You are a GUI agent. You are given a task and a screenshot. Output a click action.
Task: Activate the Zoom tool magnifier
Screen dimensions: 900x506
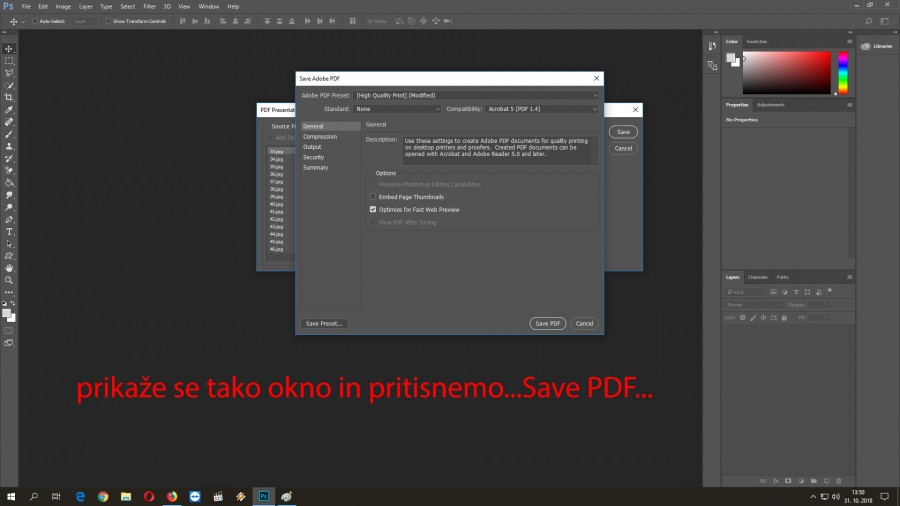point(9,280)
